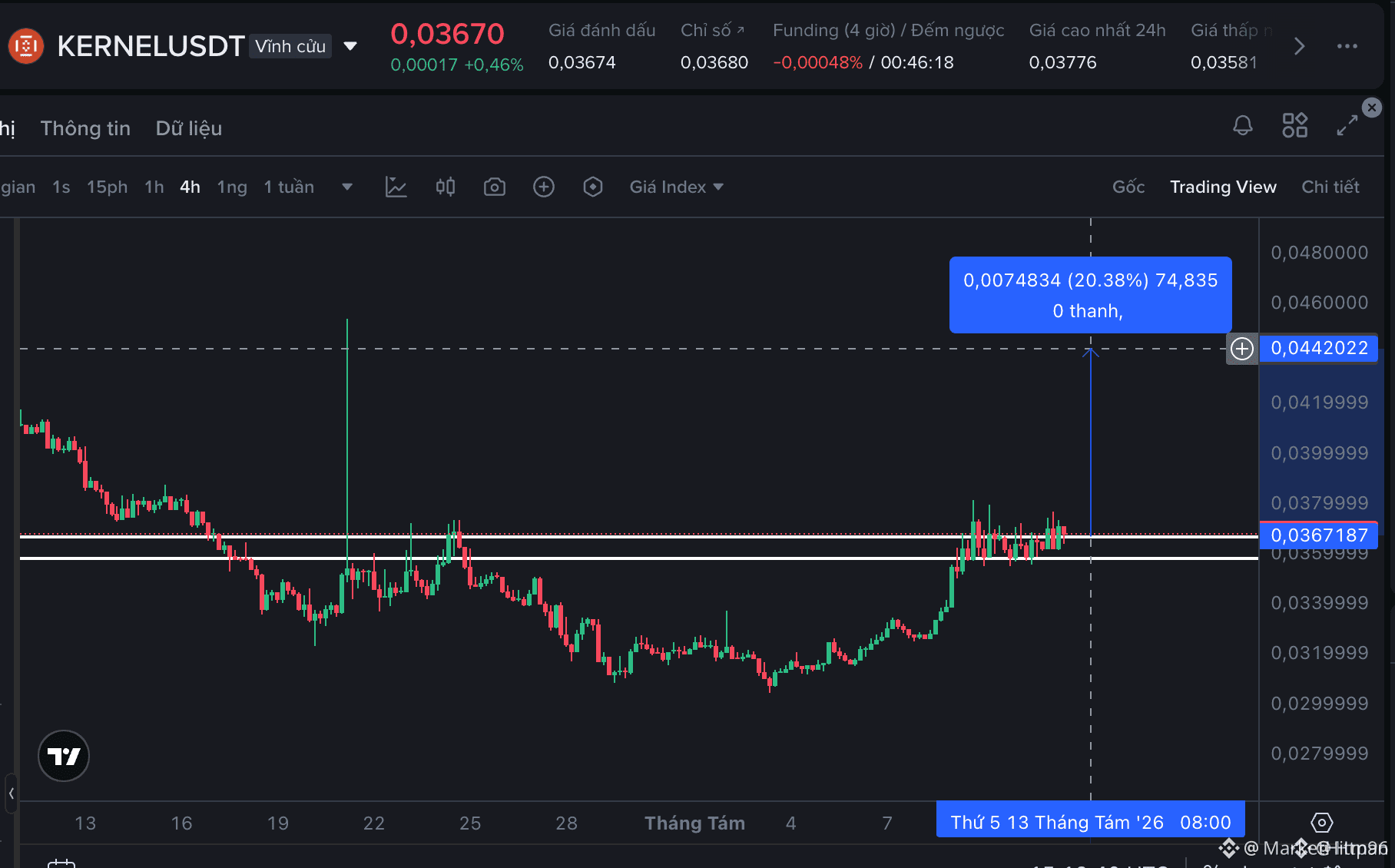
Task: Open the indicators line-chart icon
Action: click(396, 187)
